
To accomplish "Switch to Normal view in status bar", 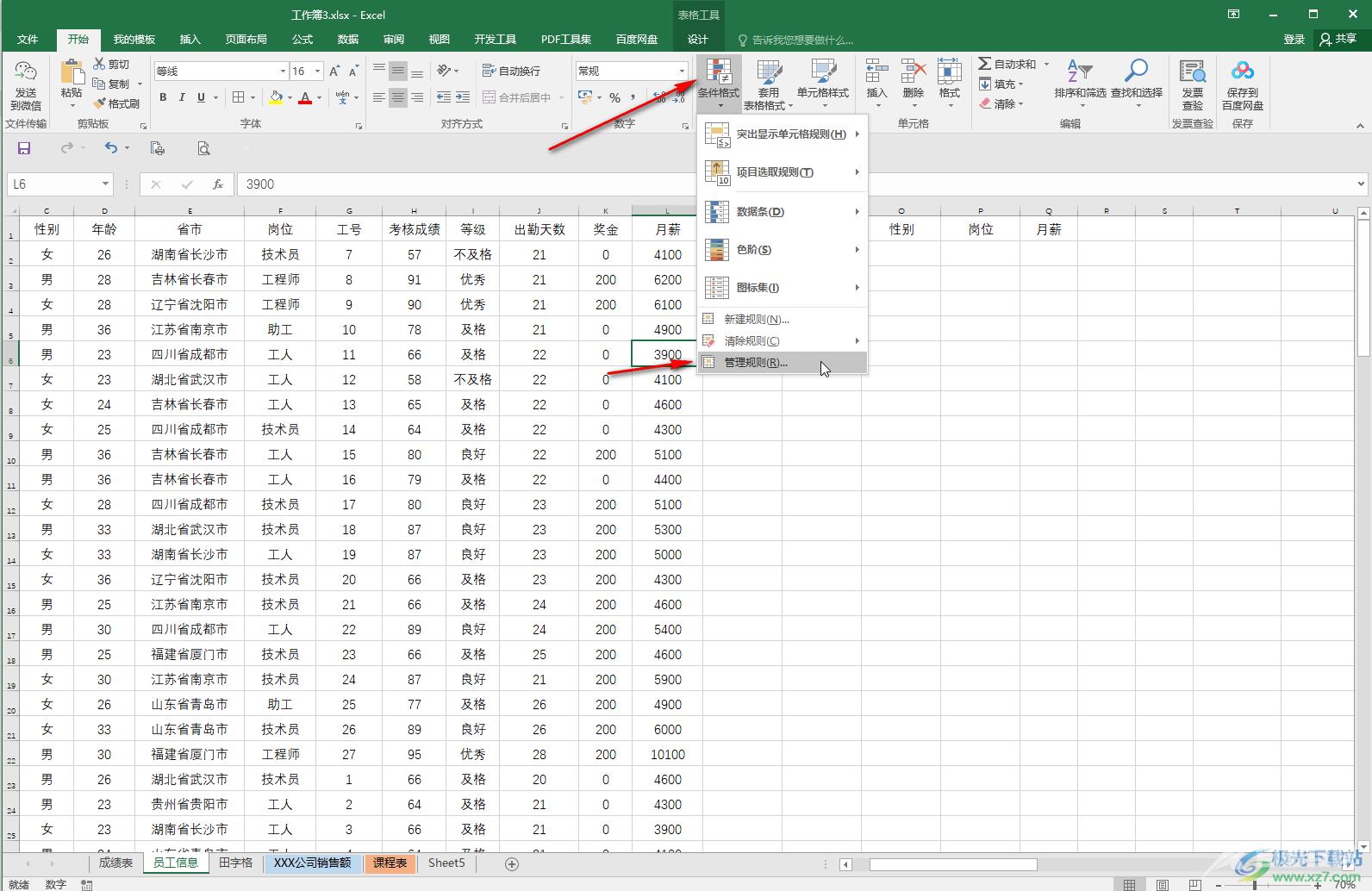I will (1129, 884).
